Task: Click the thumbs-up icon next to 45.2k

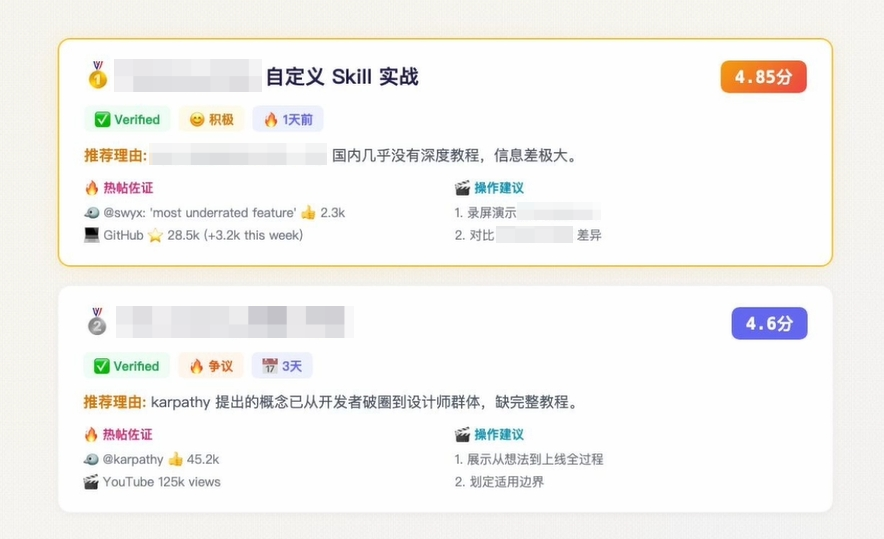Action: pyautogui.click(x=175, y=460)
